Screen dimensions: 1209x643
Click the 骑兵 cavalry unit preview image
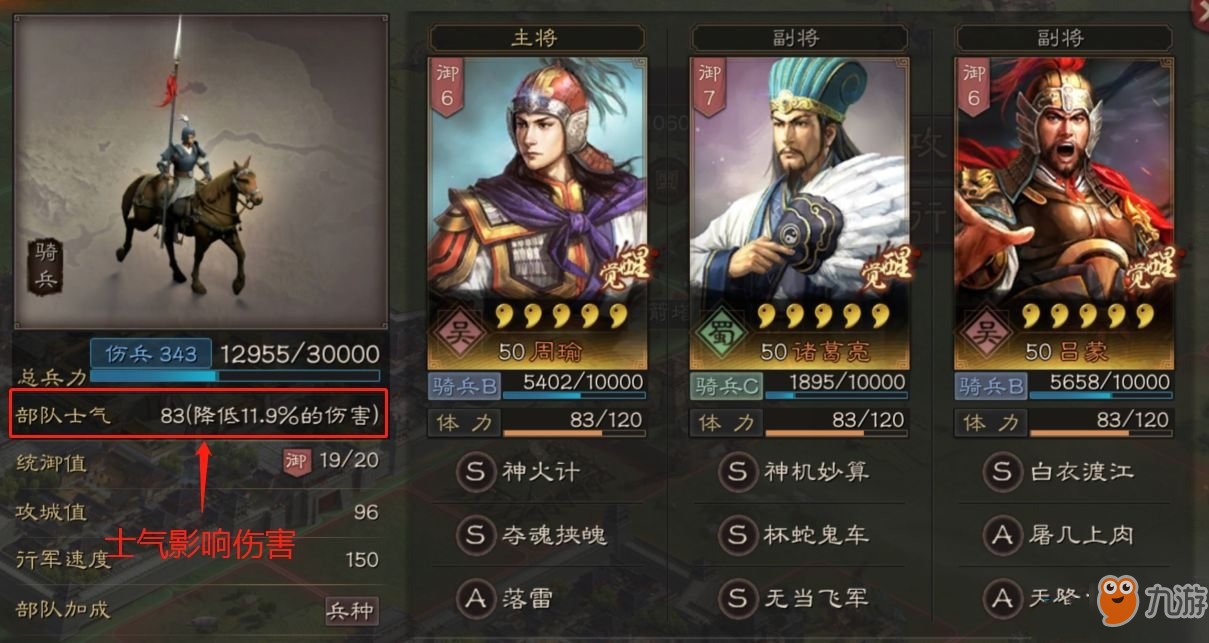[201, 170]
